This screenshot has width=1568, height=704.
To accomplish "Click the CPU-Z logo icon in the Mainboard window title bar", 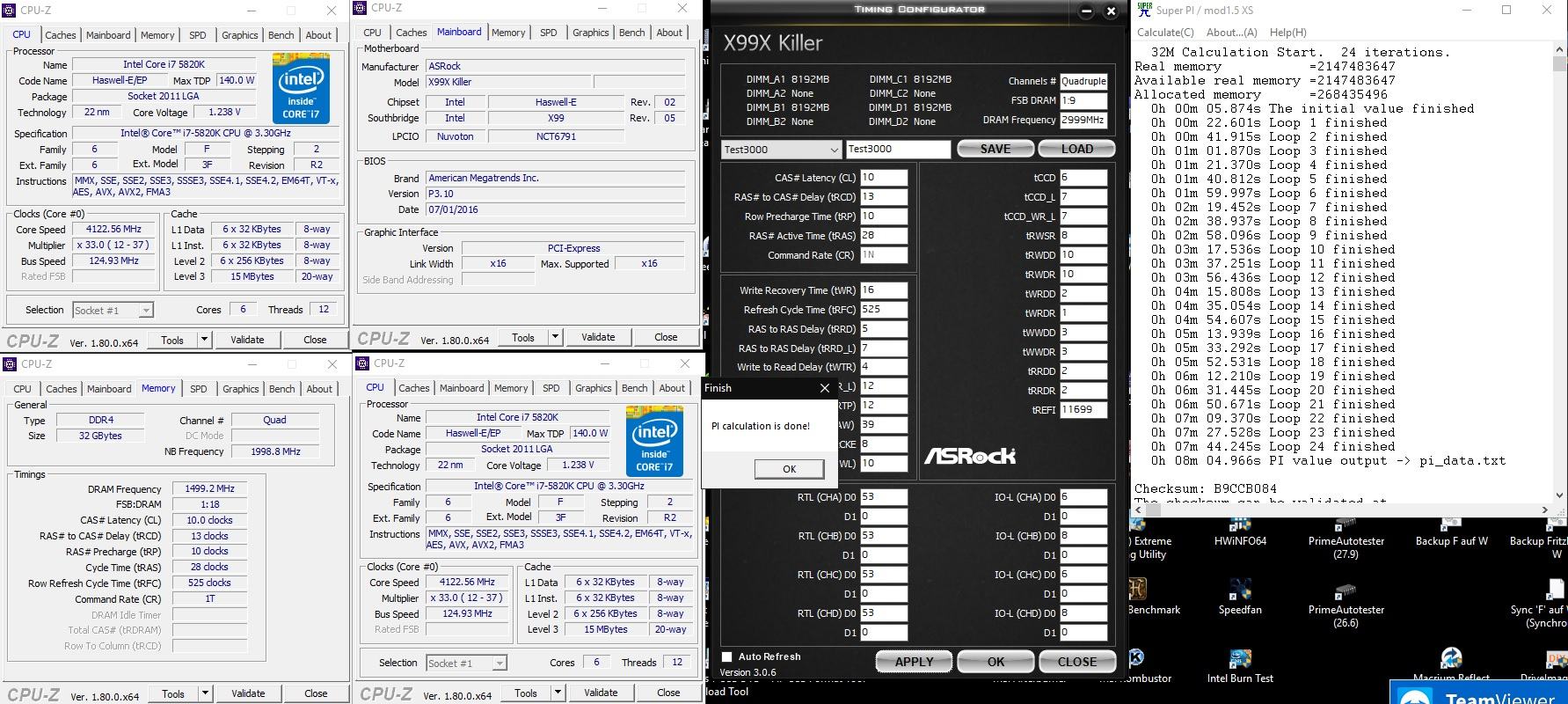I will pos(360,8).
